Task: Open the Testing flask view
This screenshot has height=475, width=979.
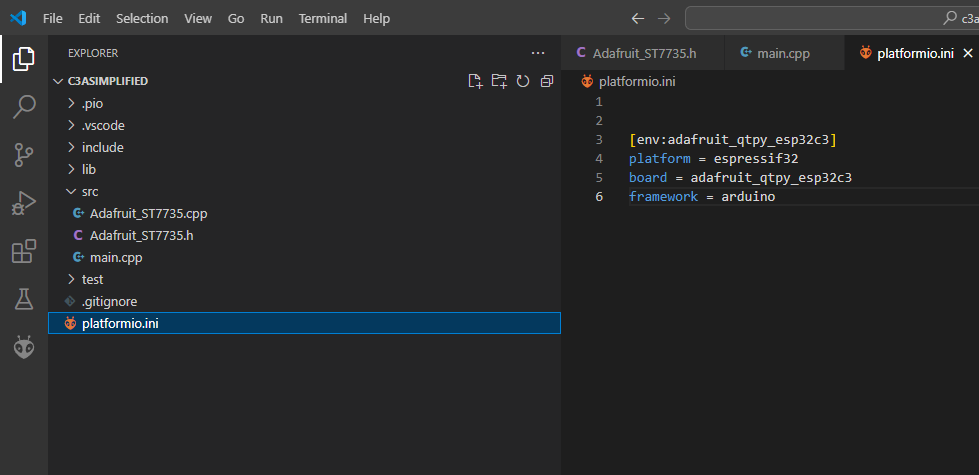Action: click(24, 299)
